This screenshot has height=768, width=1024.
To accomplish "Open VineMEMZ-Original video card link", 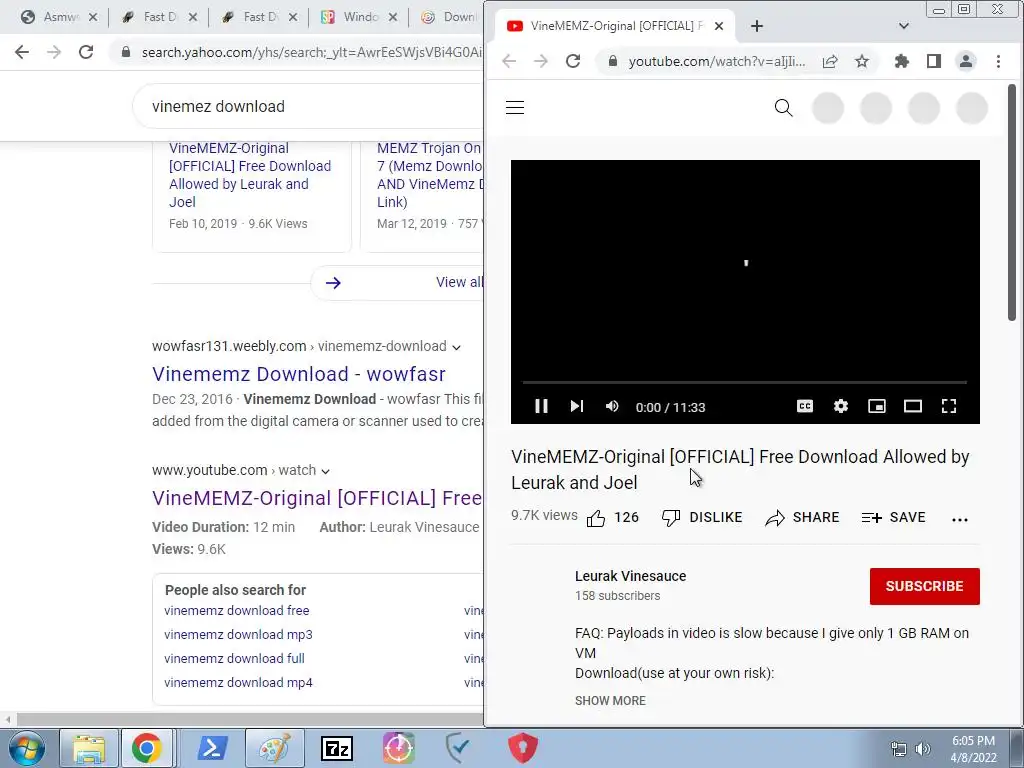I will 249,175.
